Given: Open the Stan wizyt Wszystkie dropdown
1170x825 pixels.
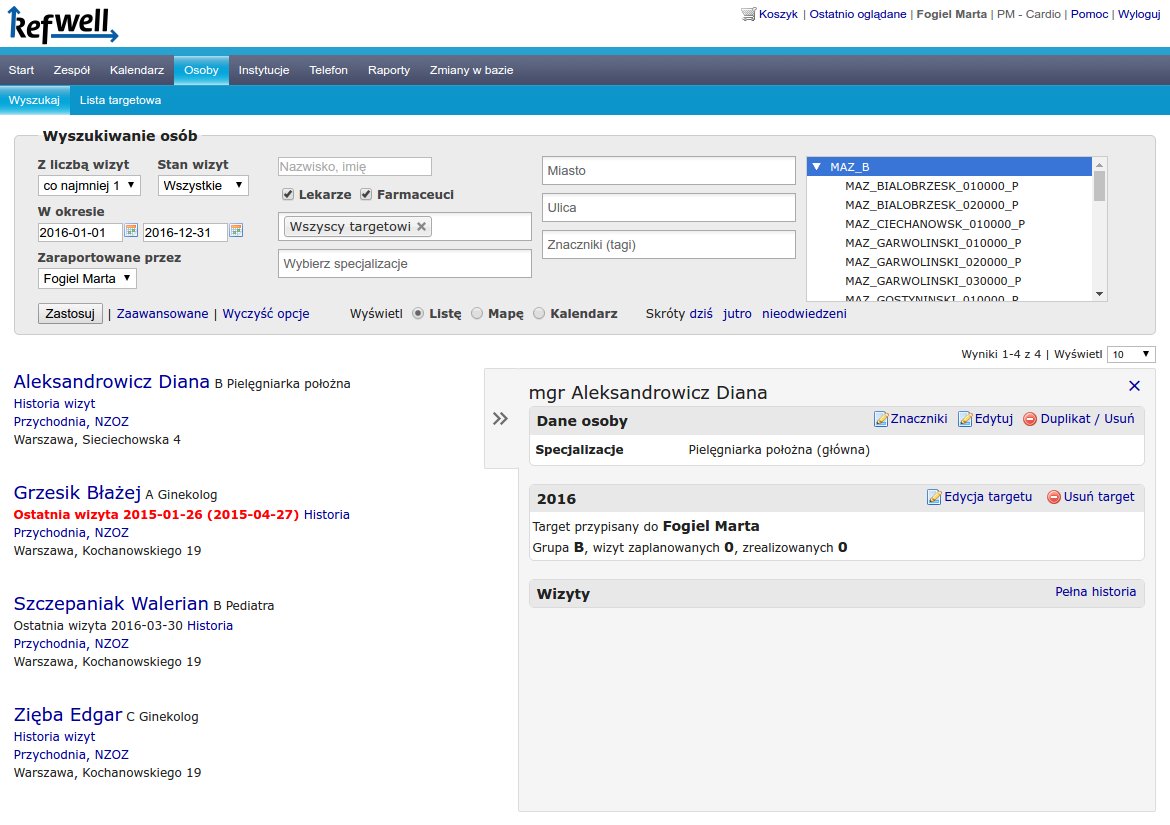Looking at the screenshot, I should click(x=202, y=186).
